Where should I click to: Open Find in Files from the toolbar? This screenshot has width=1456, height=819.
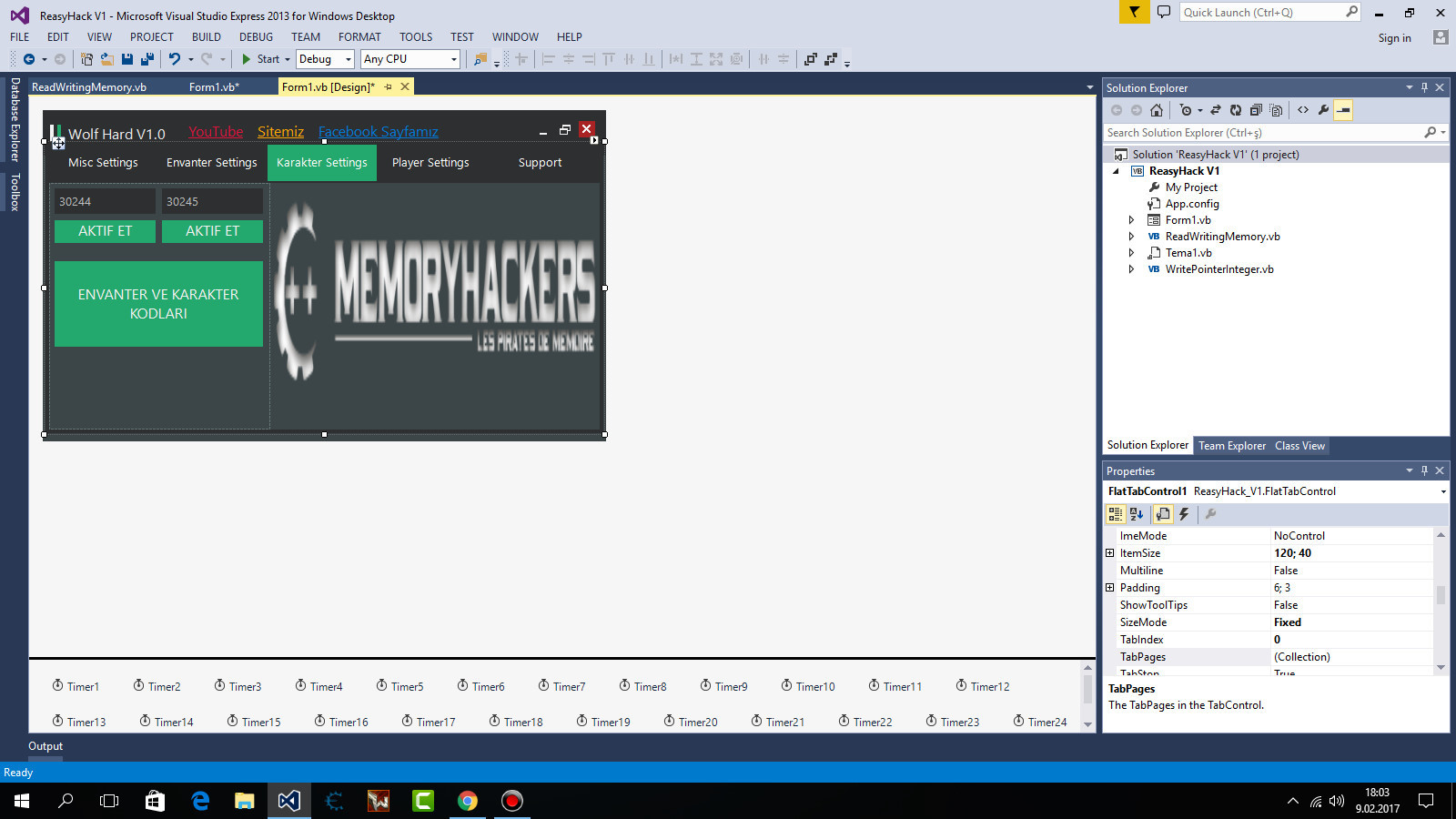[480, 59]
